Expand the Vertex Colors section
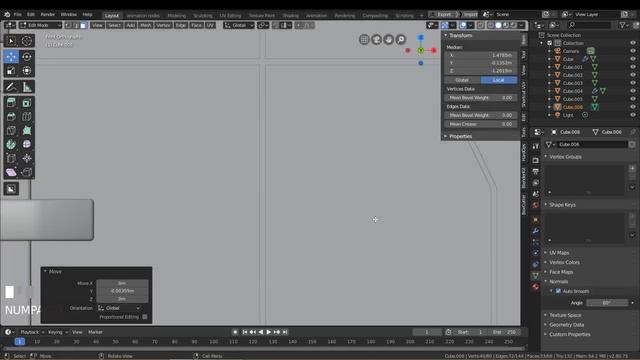This screenshot has height=360, width=640. pyautogui.click(x=564, y=262)
